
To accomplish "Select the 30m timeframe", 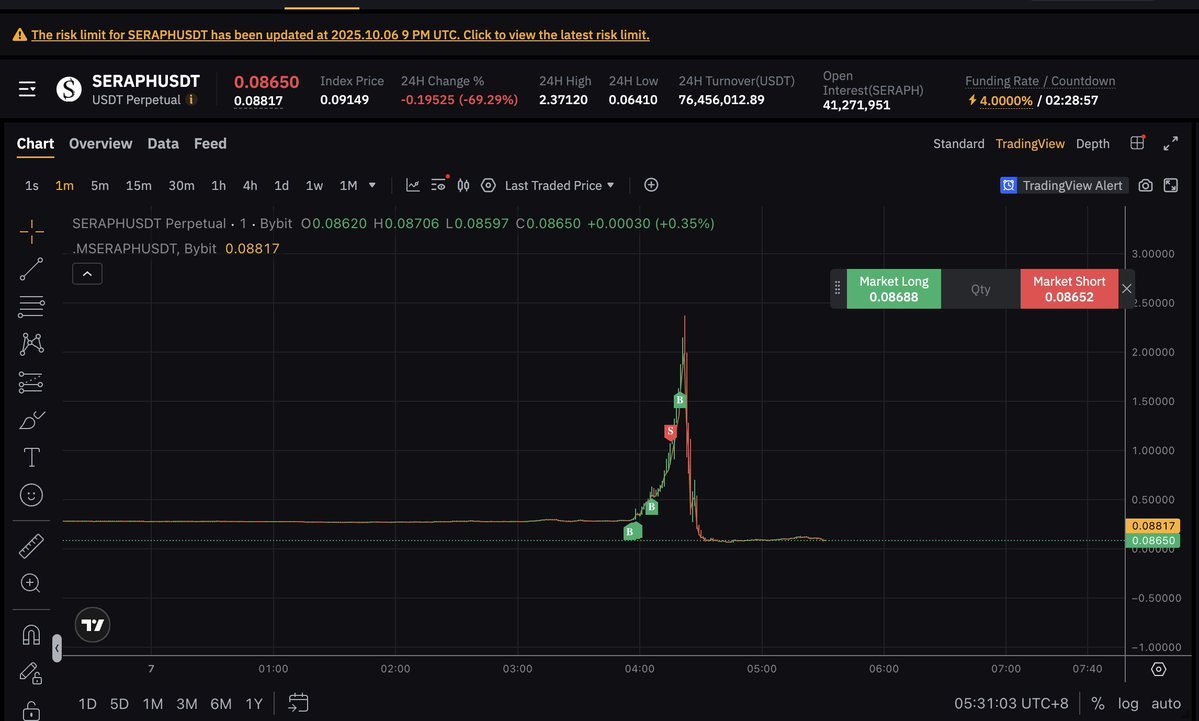I will 181,185.
